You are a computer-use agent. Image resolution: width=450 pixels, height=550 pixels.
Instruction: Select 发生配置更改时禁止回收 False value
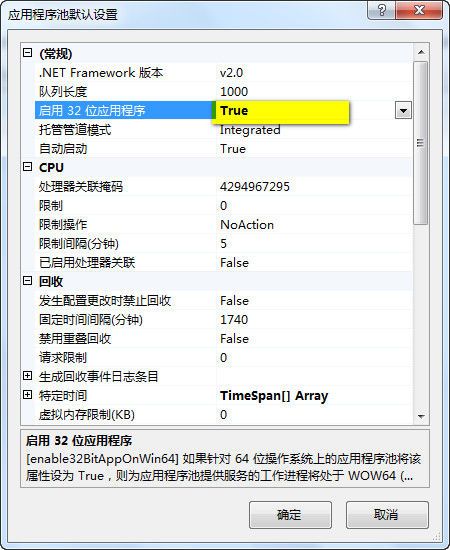tap(234, 301)
